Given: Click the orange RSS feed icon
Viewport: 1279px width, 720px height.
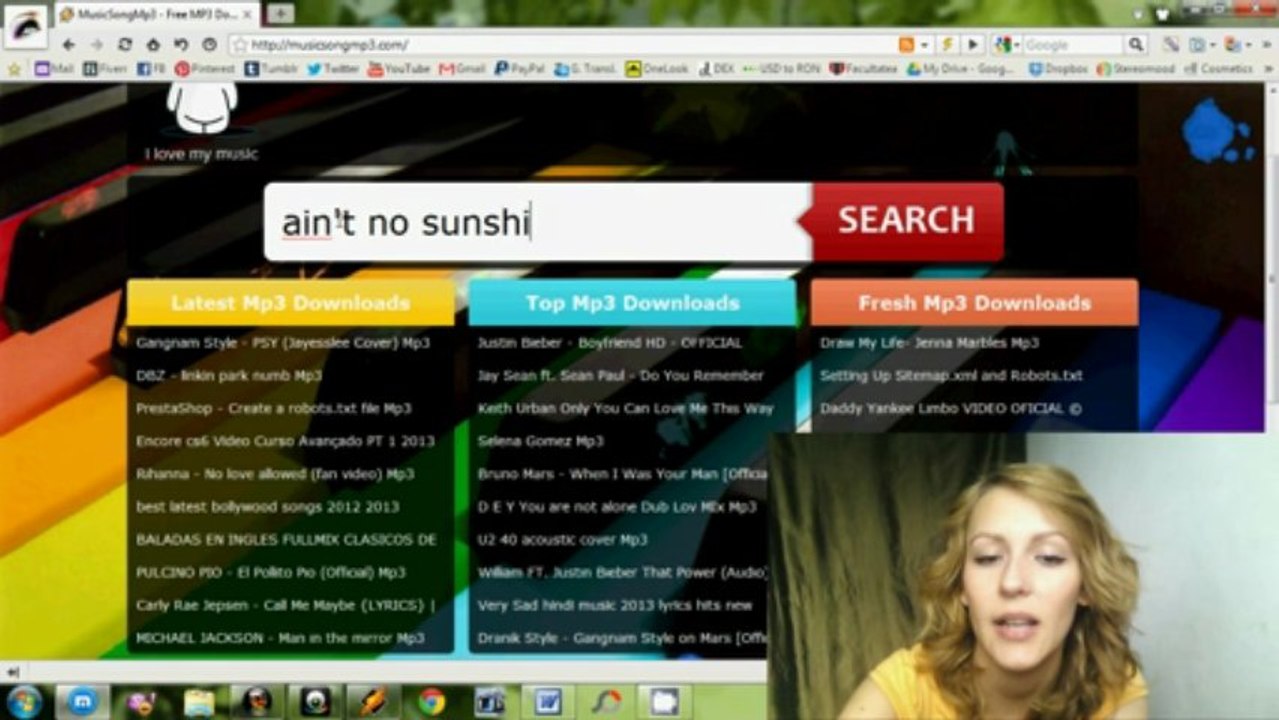Looking at the screenshot, I should (x=906, y=45).
